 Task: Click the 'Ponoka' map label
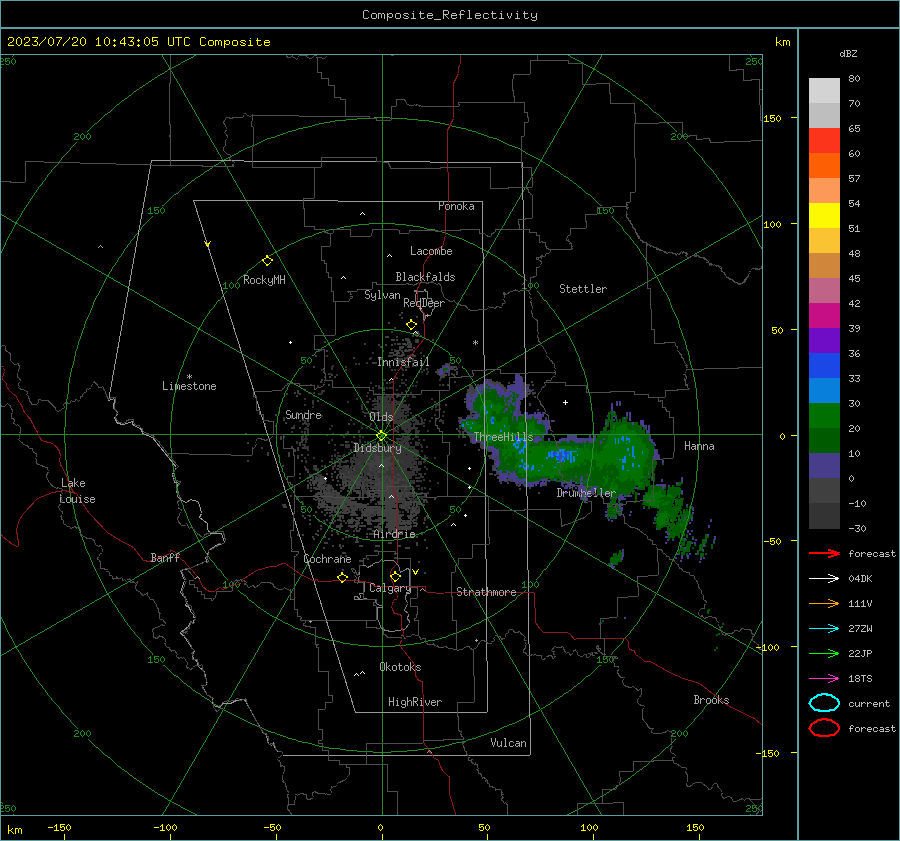pyautogui.click(x=456, y=206)
